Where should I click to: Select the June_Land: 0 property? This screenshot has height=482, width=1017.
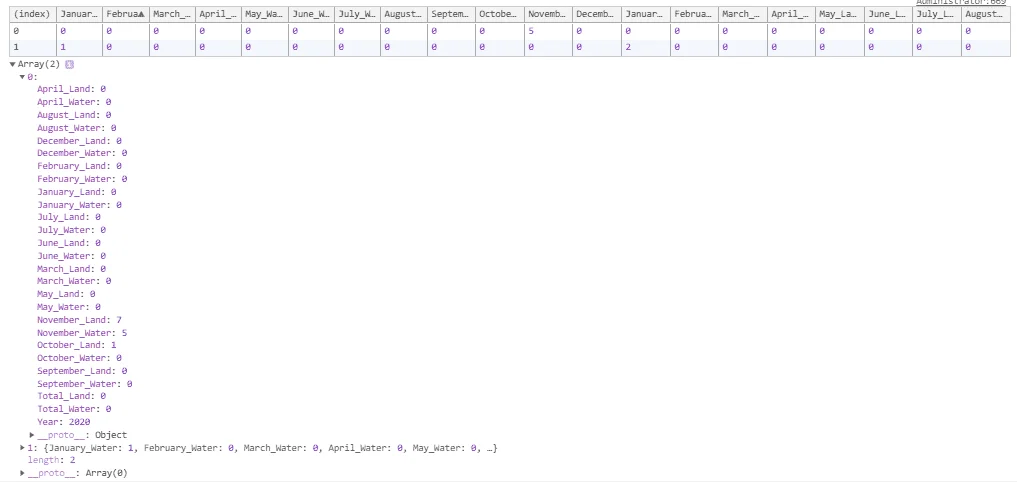pos(69,243)
